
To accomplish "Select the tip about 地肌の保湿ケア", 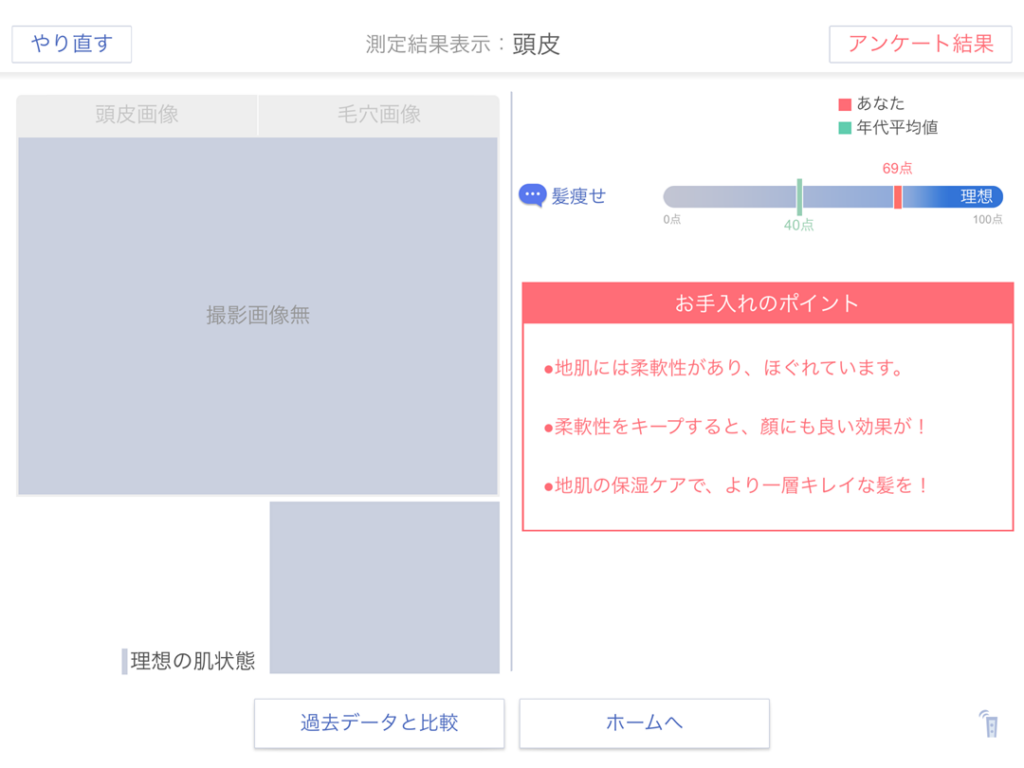I will click(737, 486).
